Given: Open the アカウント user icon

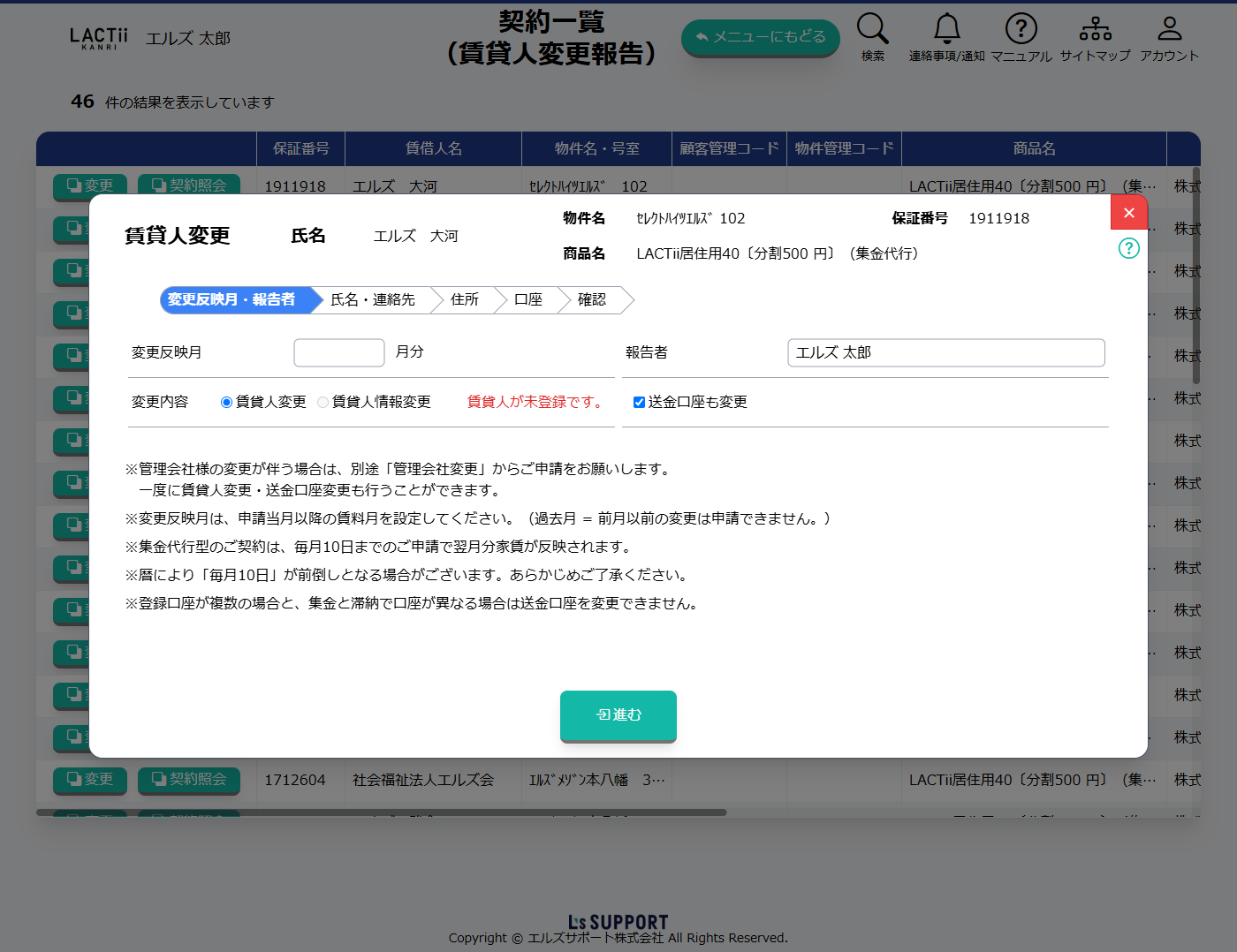Looking at the screenshot, I should pyautogui.click(x=1169, y=29).
